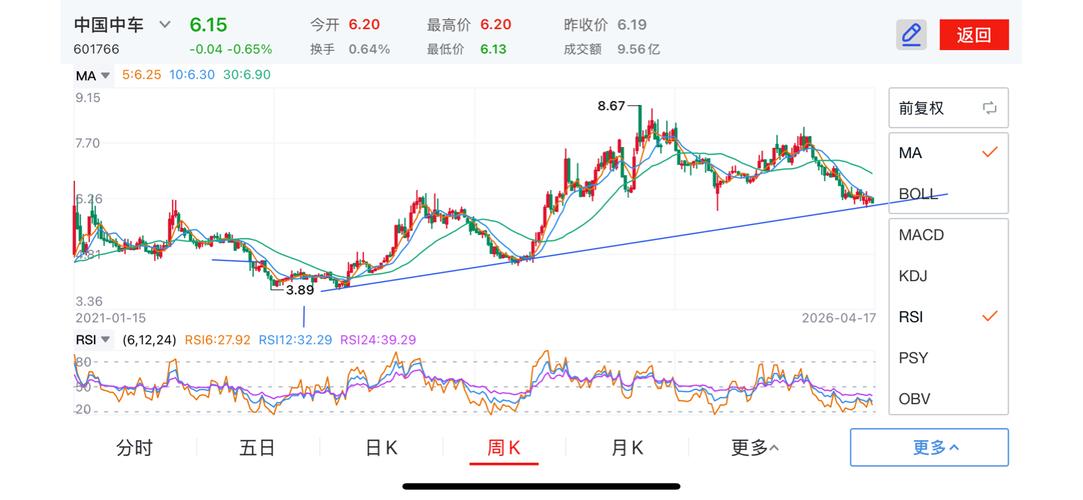
Task: Expand the stock name dropdown arrow
Action: click(x=164, y=25)
